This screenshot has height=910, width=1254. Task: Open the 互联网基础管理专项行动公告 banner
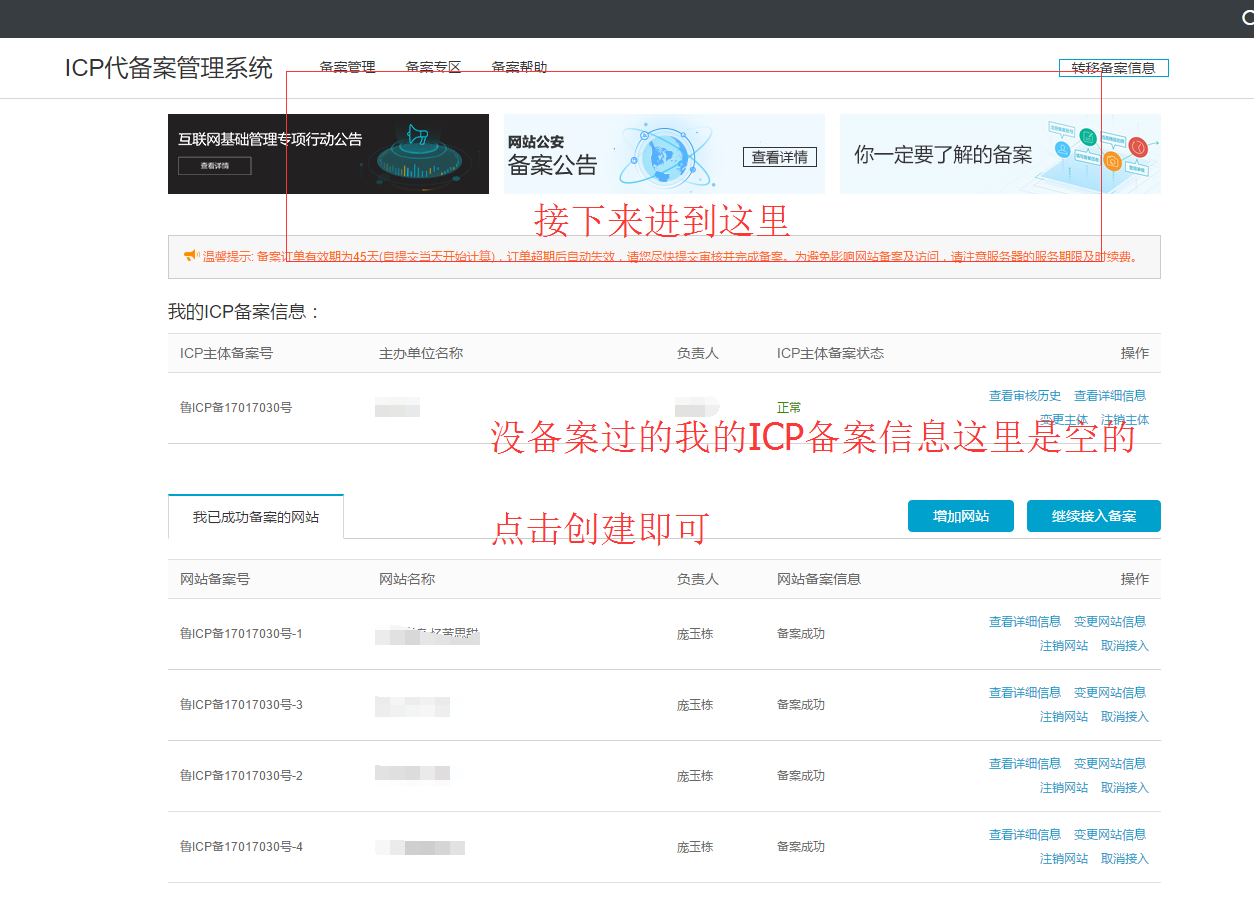tap(328, 154)
